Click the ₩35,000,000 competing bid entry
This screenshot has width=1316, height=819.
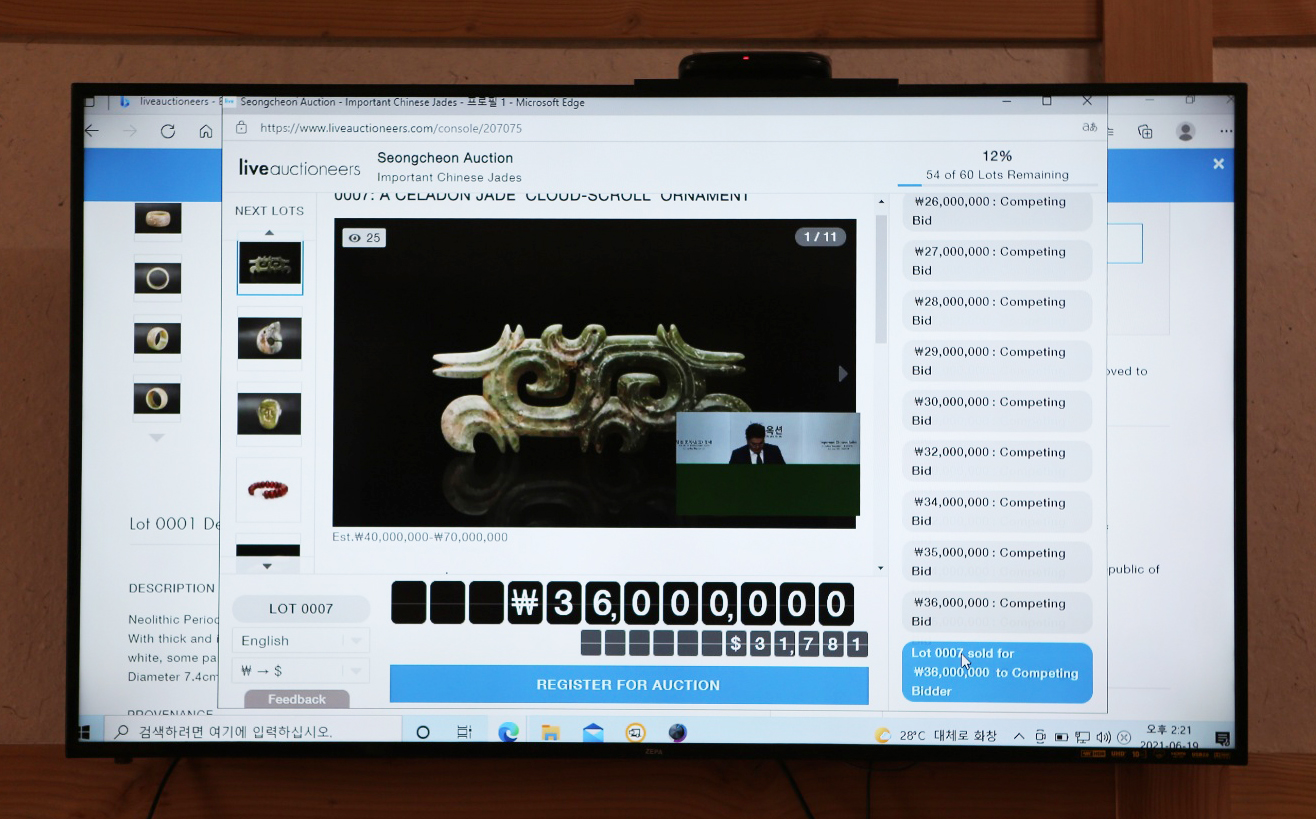pyautogui.click(x=997, y=562)
